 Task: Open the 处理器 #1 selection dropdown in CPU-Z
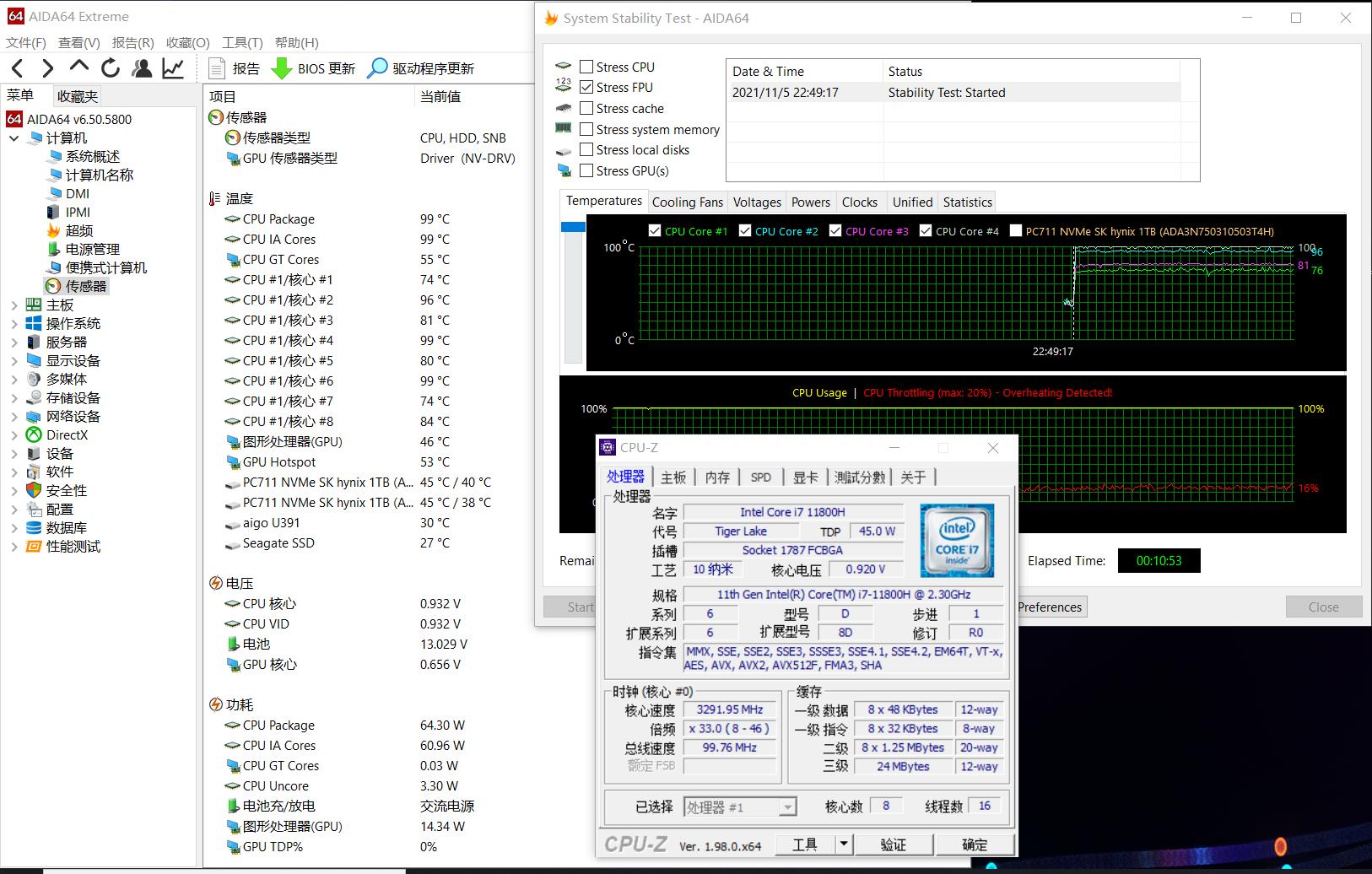point(786,807)
